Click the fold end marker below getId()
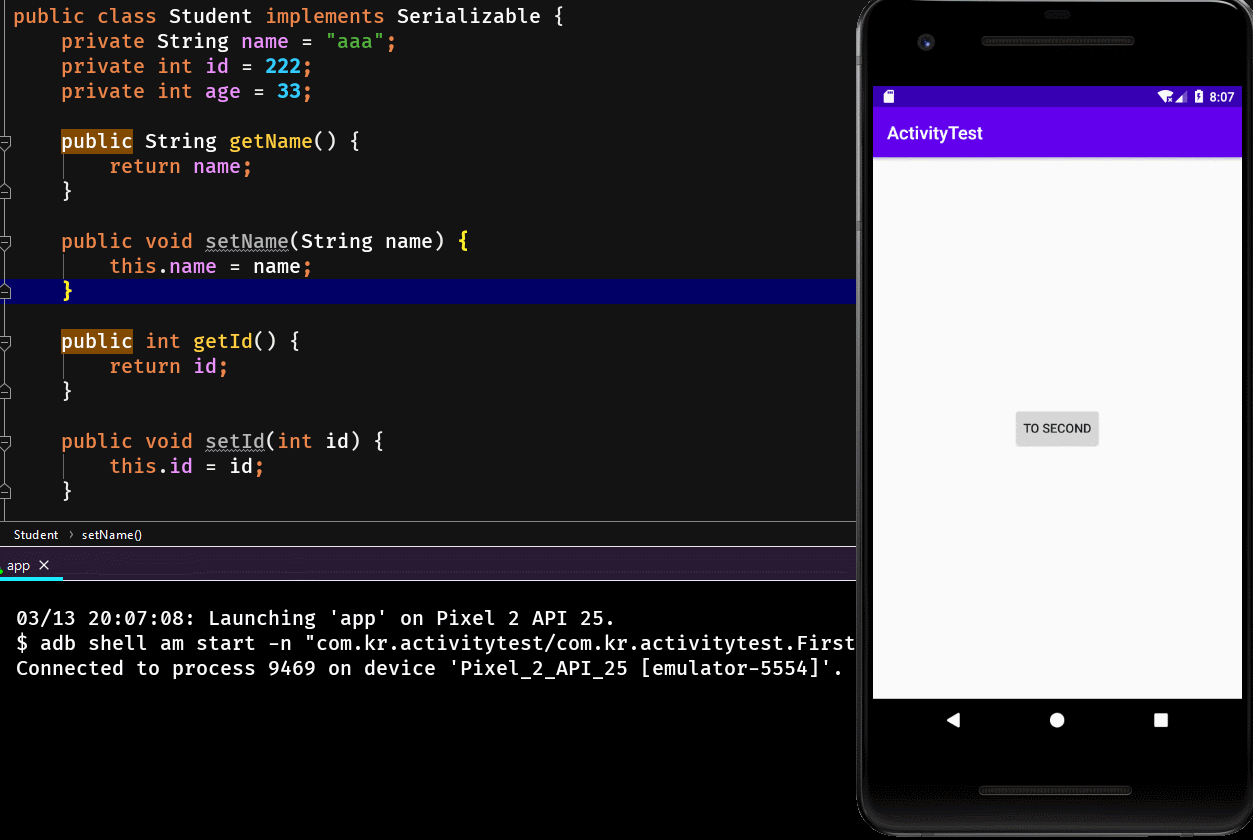1253x840 pixels. (x=5, y=391)
